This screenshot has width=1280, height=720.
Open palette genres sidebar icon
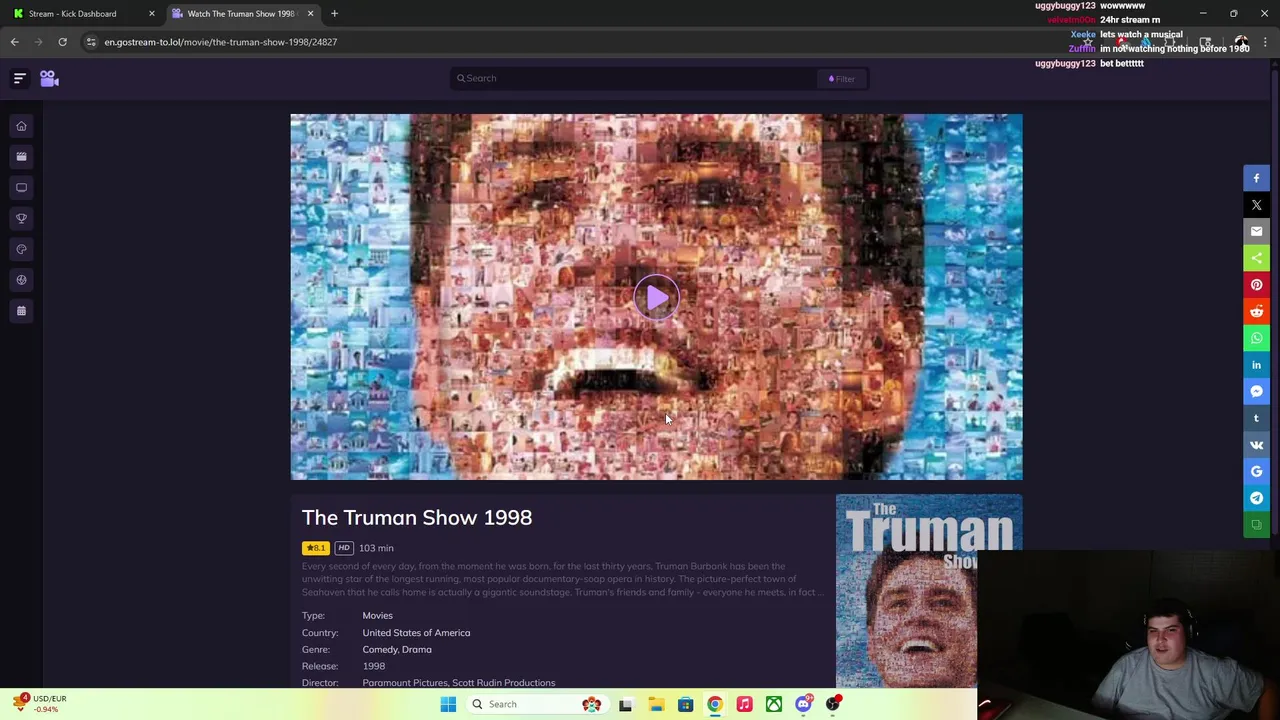pyautogui.click(x=21, y=249)
